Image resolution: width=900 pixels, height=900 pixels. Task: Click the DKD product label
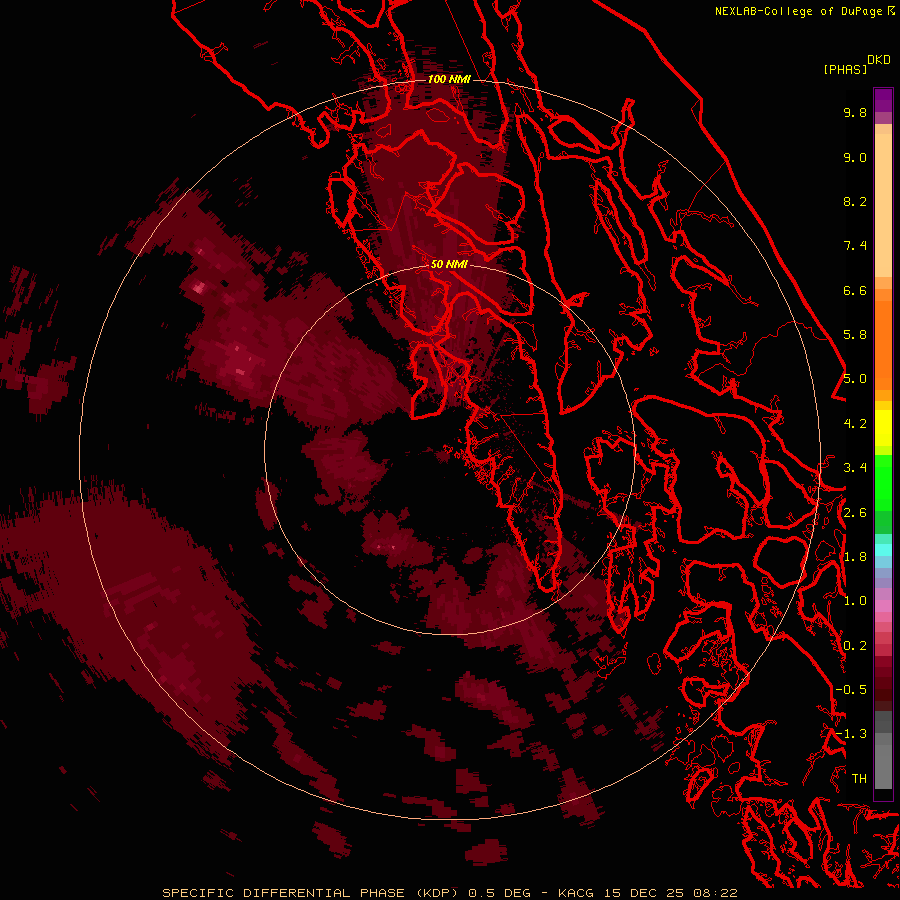[x=878, y=60]
